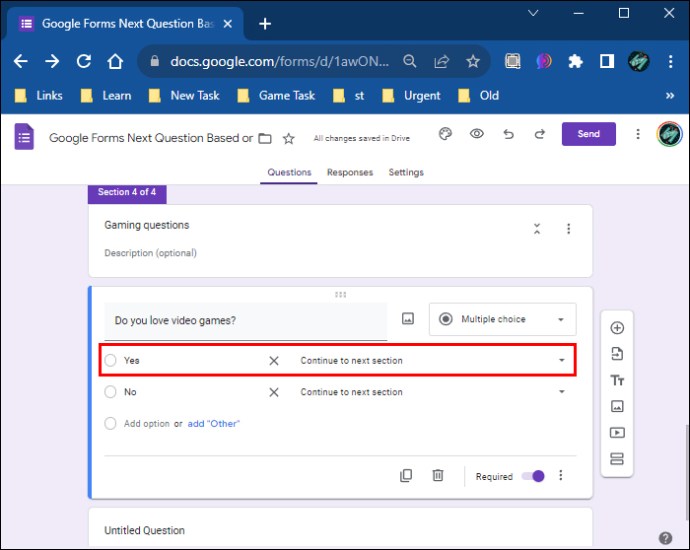The image size is (690, 550).
Task: Select the Google Forms browser tab
Action: (x=126, y=24)
